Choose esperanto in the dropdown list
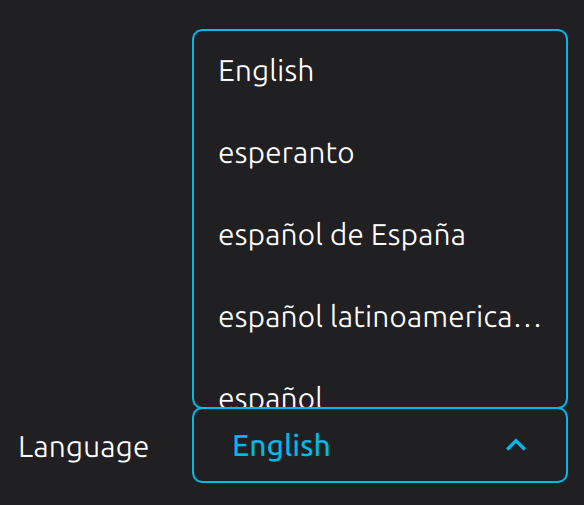This screenshot has width=584, height=505. click(380, 153)
